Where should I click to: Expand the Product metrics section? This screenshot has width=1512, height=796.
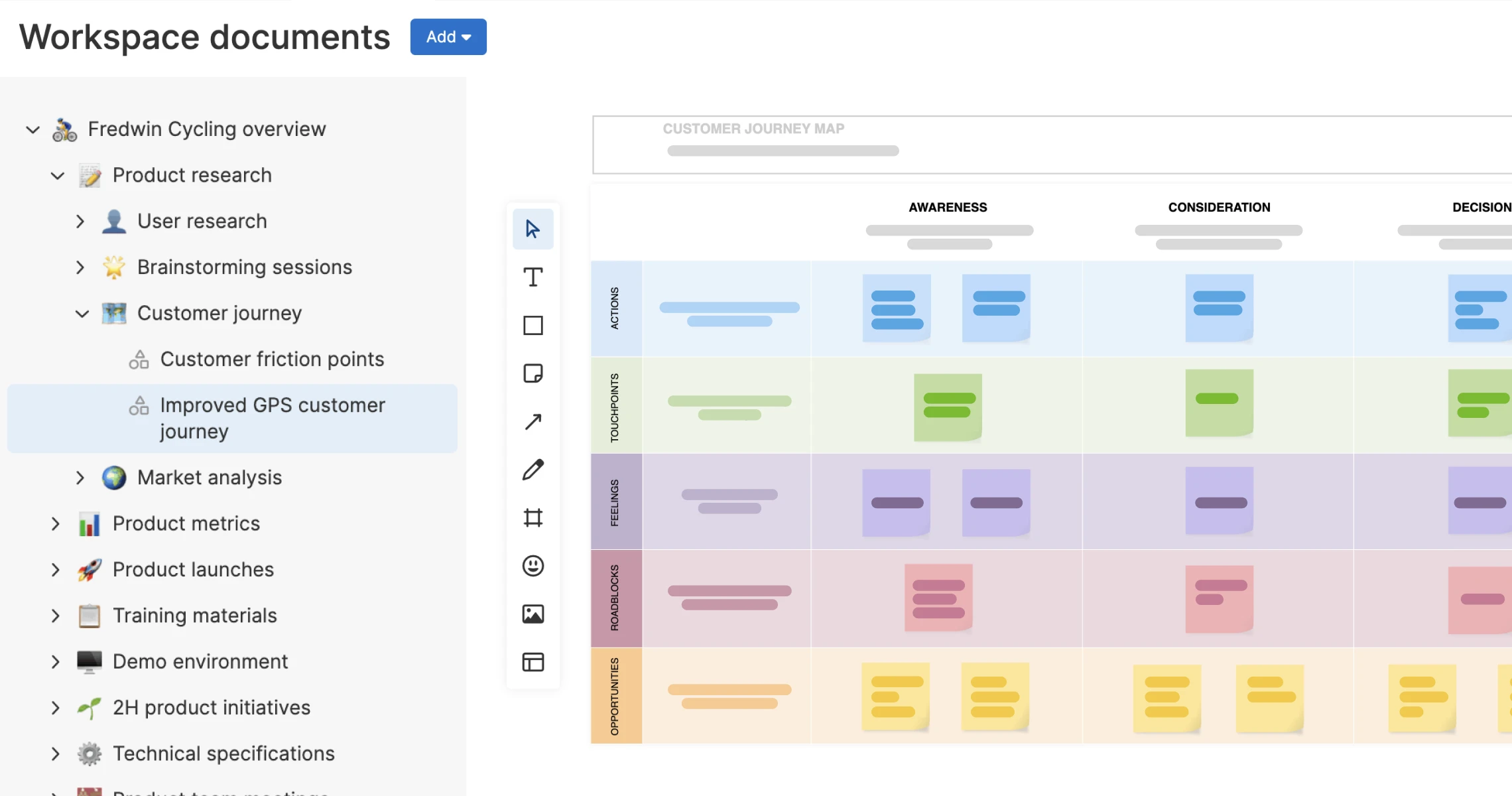[56, 524]
